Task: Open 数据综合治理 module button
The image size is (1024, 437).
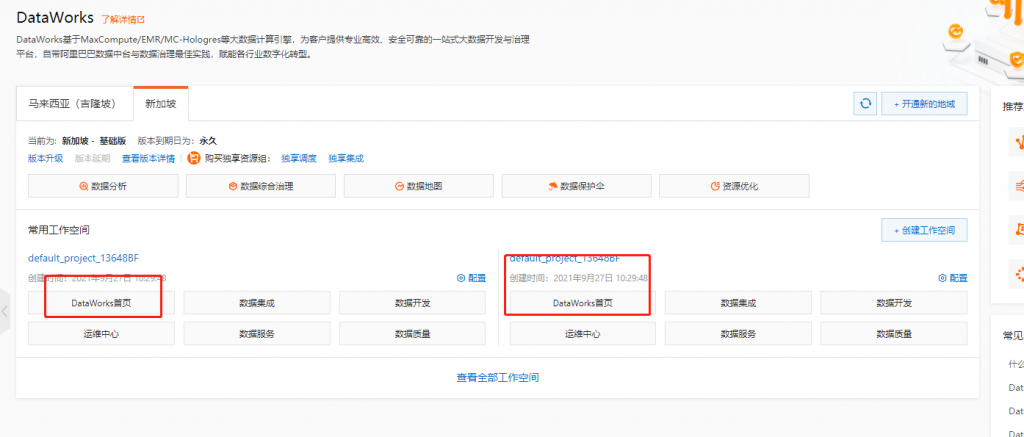Action: (x=261, y=186)
